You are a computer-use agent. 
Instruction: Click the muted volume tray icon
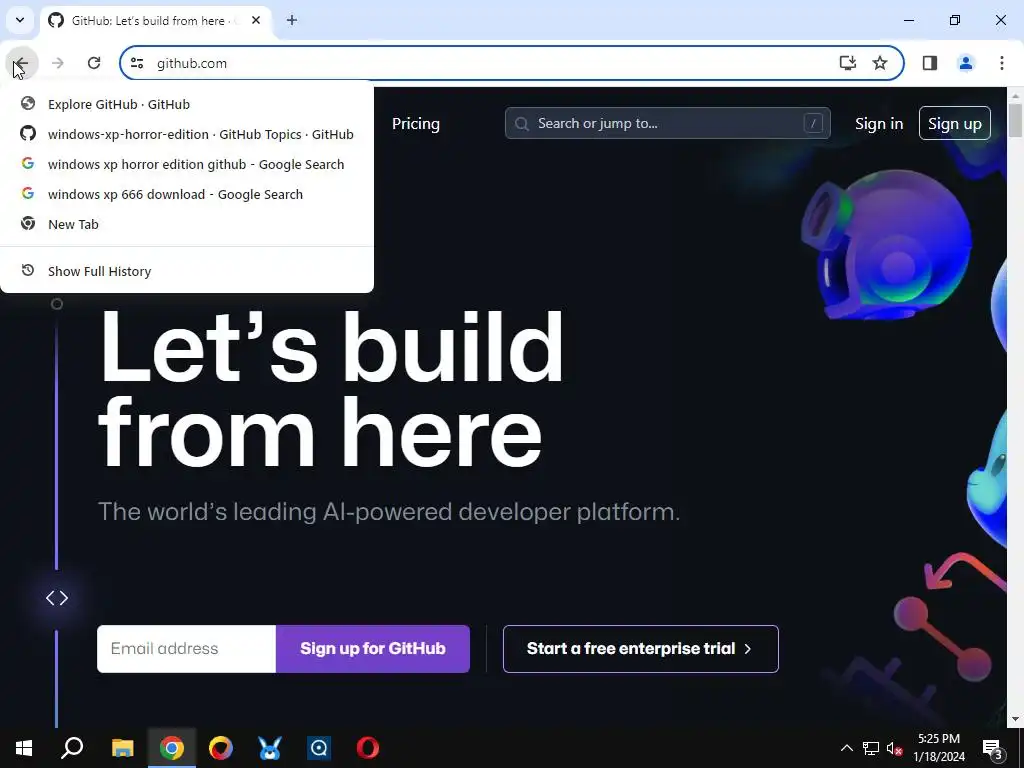click(x=895, y=748)
